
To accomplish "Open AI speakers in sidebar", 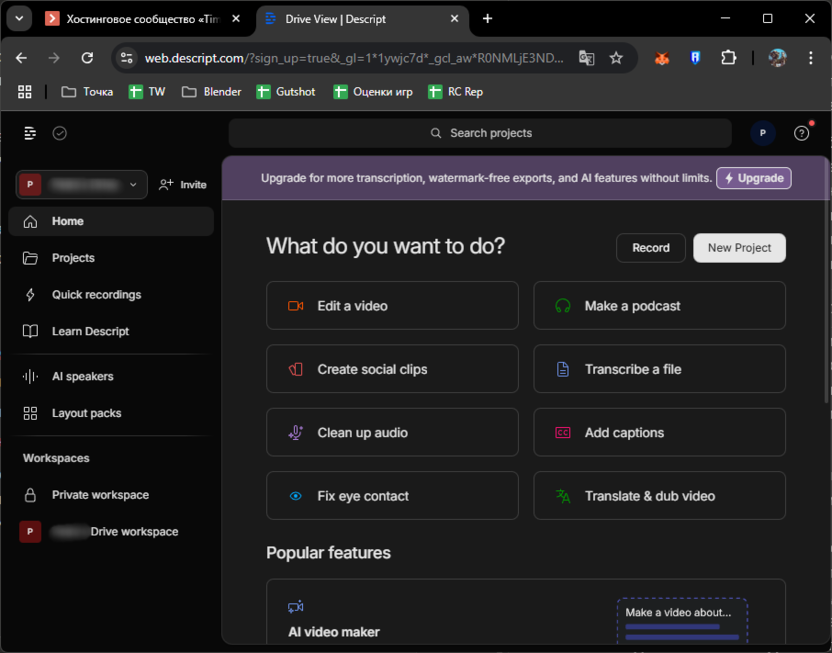I will point(111,376).
